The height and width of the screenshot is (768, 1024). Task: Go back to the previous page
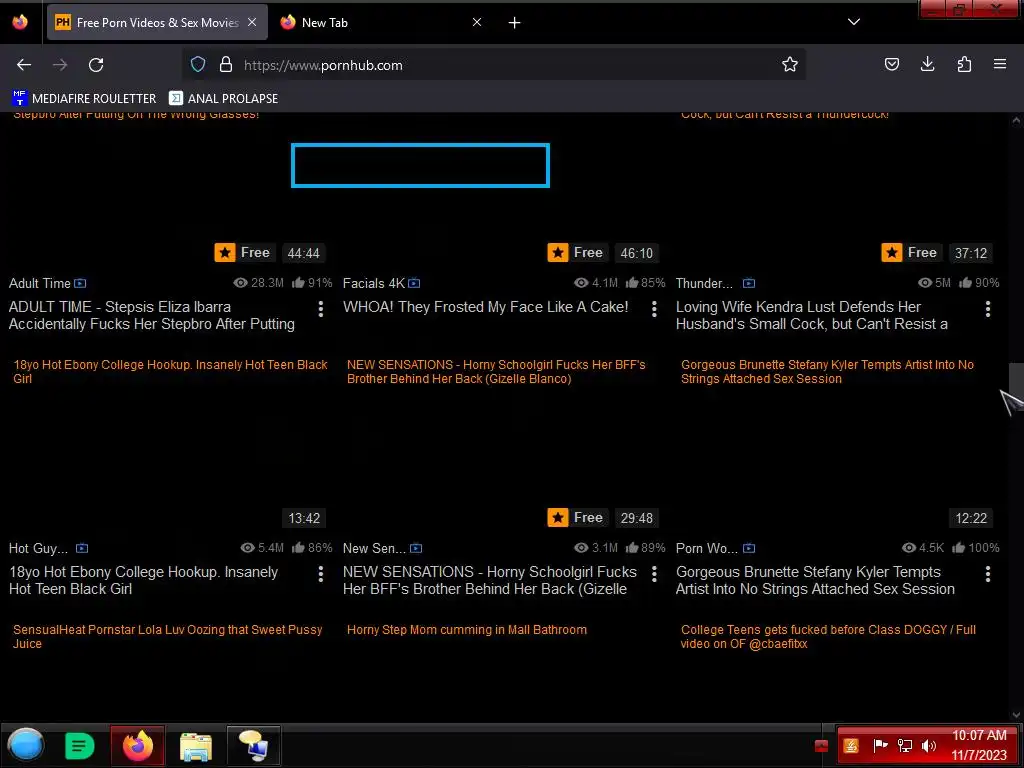pyautogui.click(x=24, y=65)
